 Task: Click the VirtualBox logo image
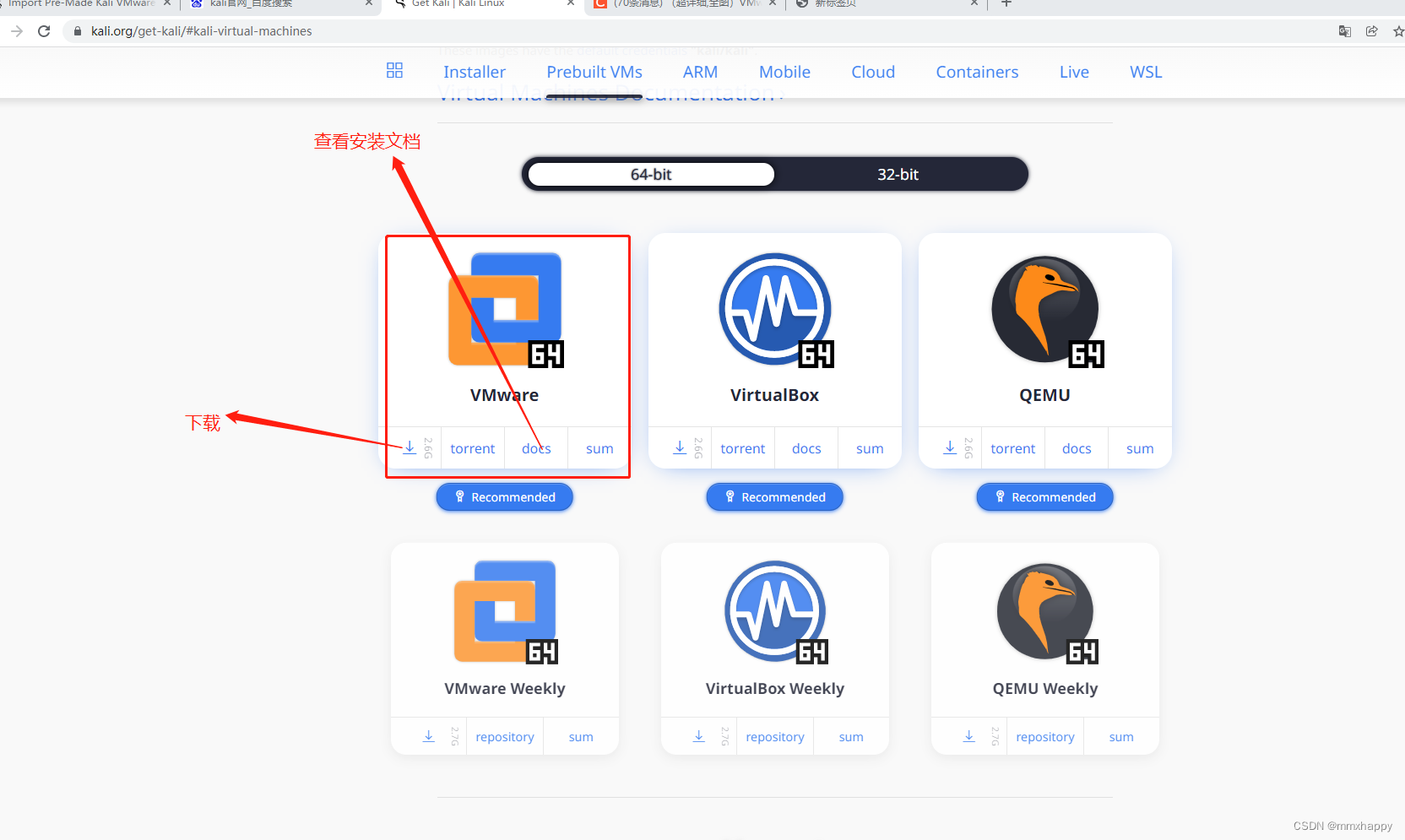pyautogui.click(x=776, y=310)
